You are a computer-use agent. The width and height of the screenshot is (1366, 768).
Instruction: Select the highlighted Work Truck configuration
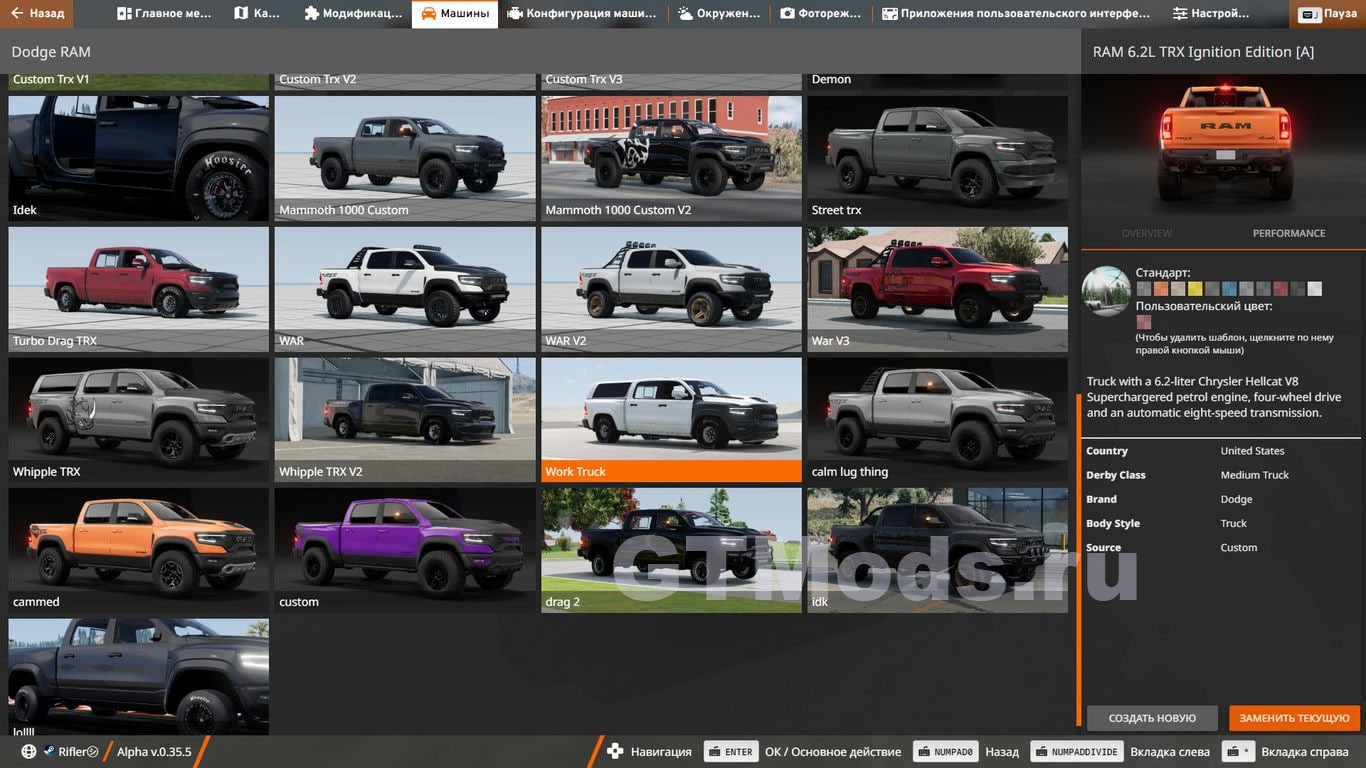(x=672, y=420)
